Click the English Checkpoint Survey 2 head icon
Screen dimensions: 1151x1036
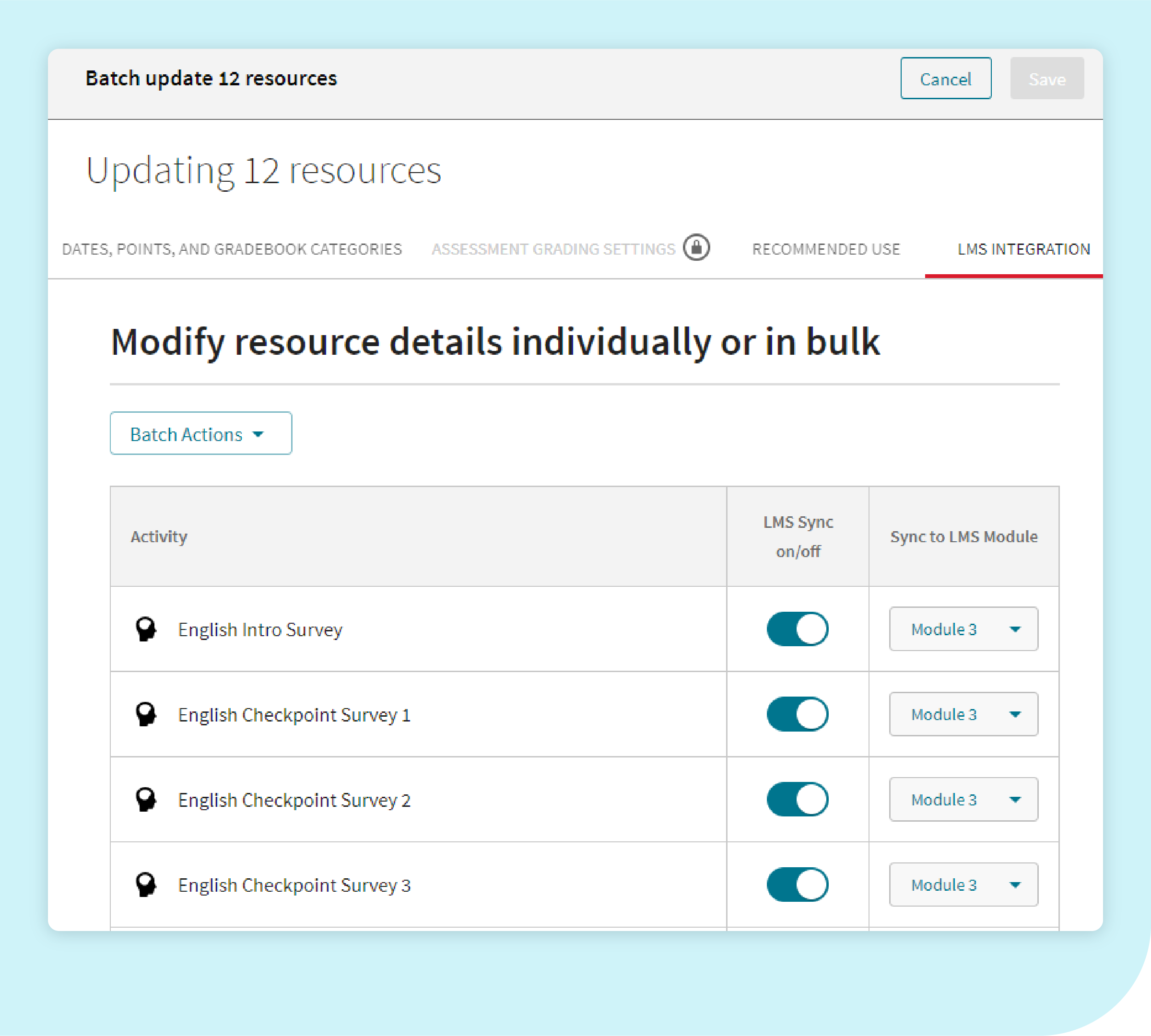tap(145, 799)
